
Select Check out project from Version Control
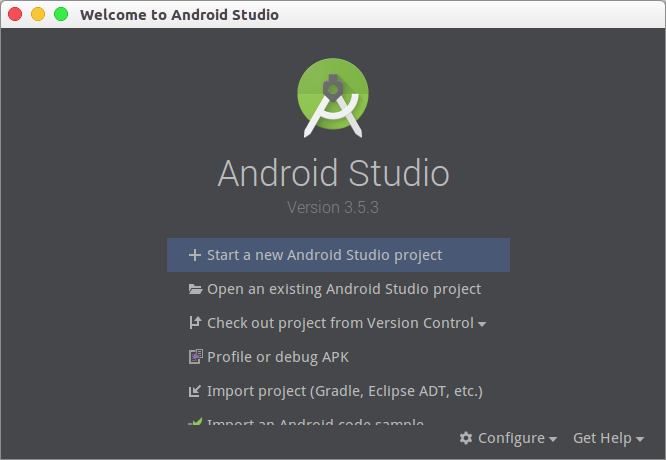pyautogui.click(x=338, y=323)
